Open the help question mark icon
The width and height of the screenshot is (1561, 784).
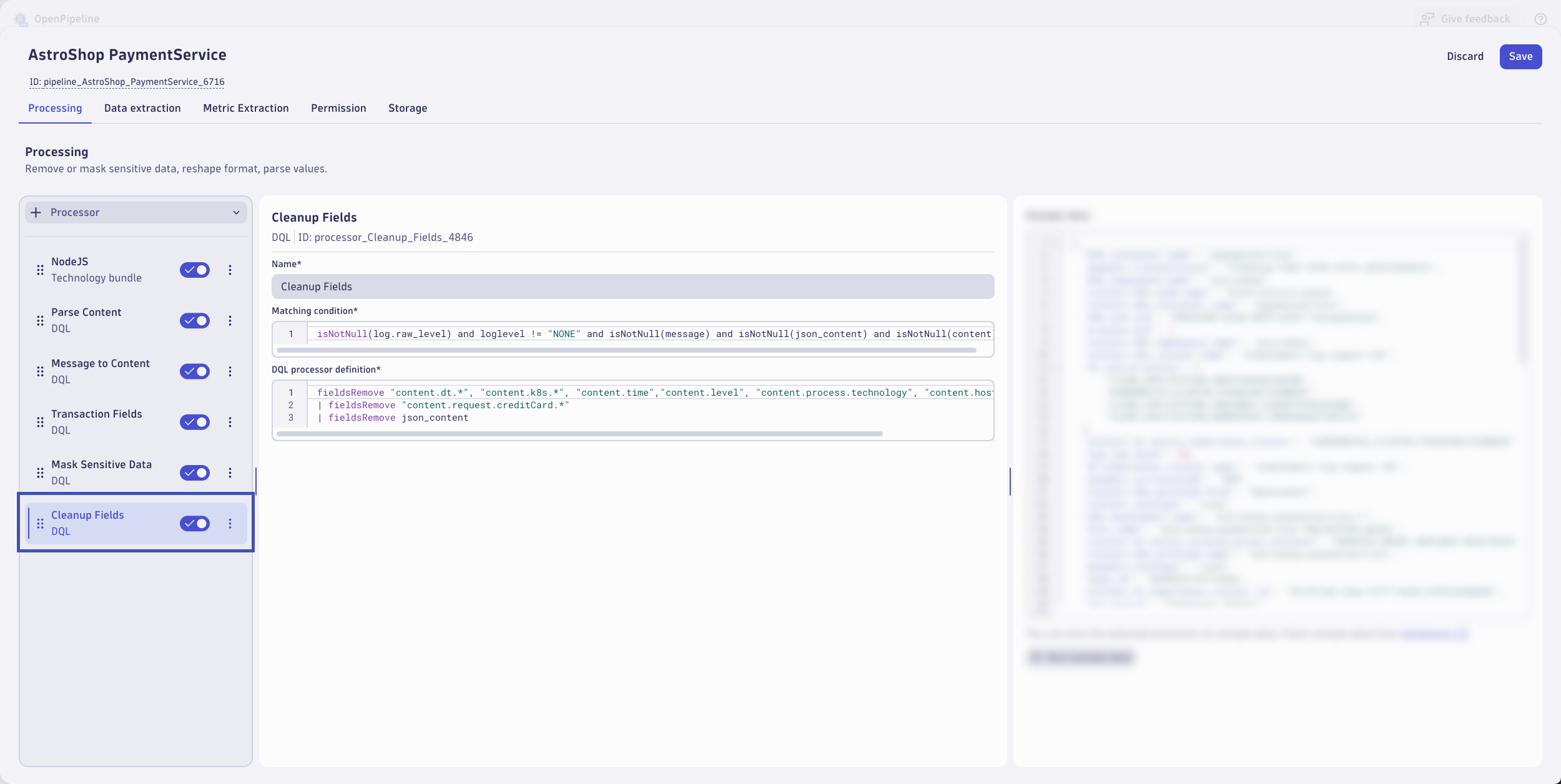1540,19
